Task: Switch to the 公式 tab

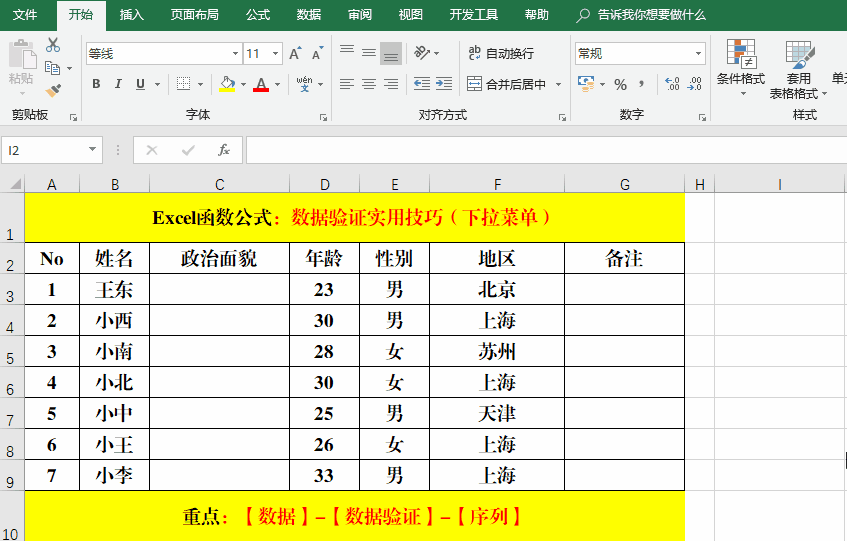Action: pyautogui.click(x=258, y=15)
